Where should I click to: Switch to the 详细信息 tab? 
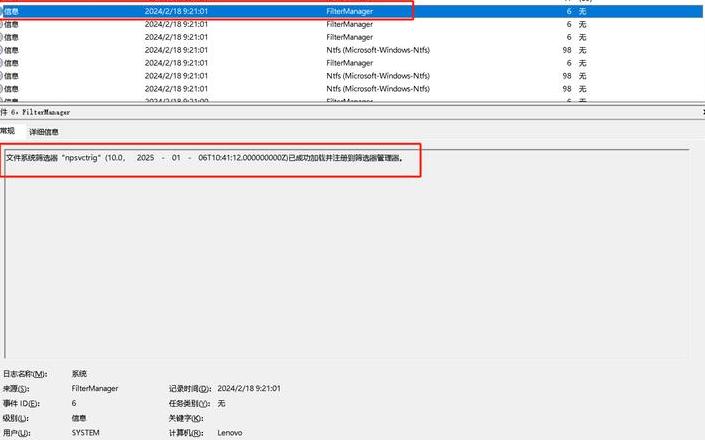[44, 132]
